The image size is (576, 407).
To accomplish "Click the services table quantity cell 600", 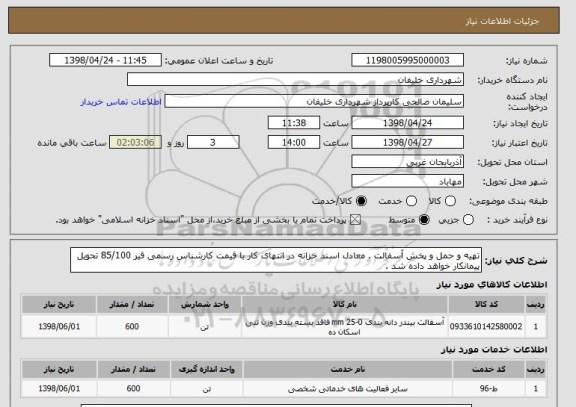I will click(133, 388).
